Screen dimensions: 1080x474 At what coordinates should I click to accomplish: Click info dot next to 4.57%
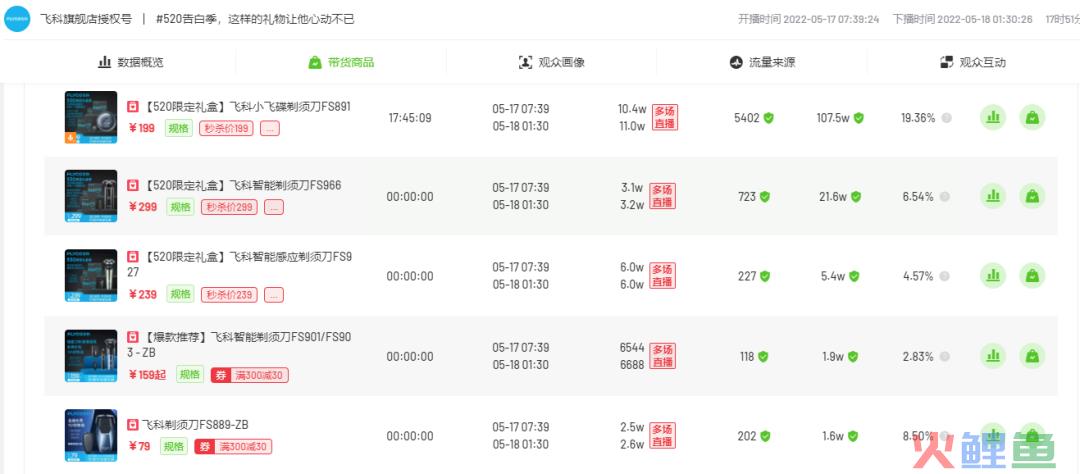coord(944,276)
